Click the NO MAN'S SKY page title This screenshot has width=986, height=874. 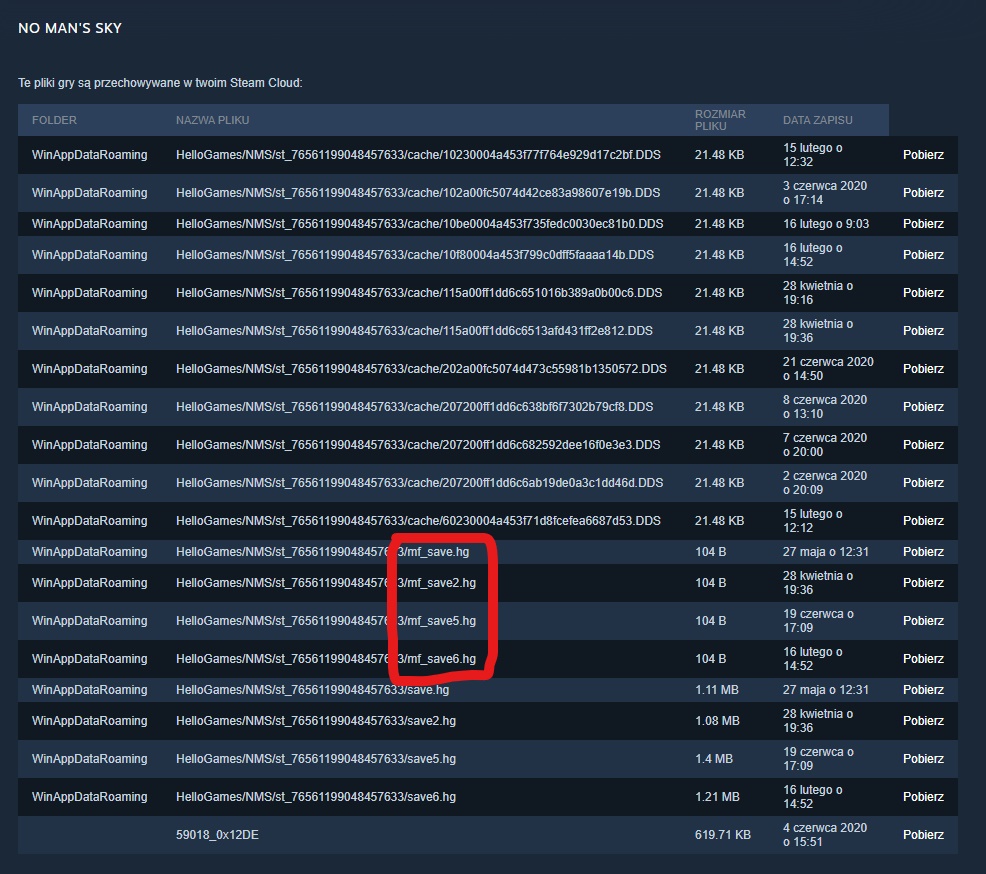pyautogui.click(x=70, y=28)
